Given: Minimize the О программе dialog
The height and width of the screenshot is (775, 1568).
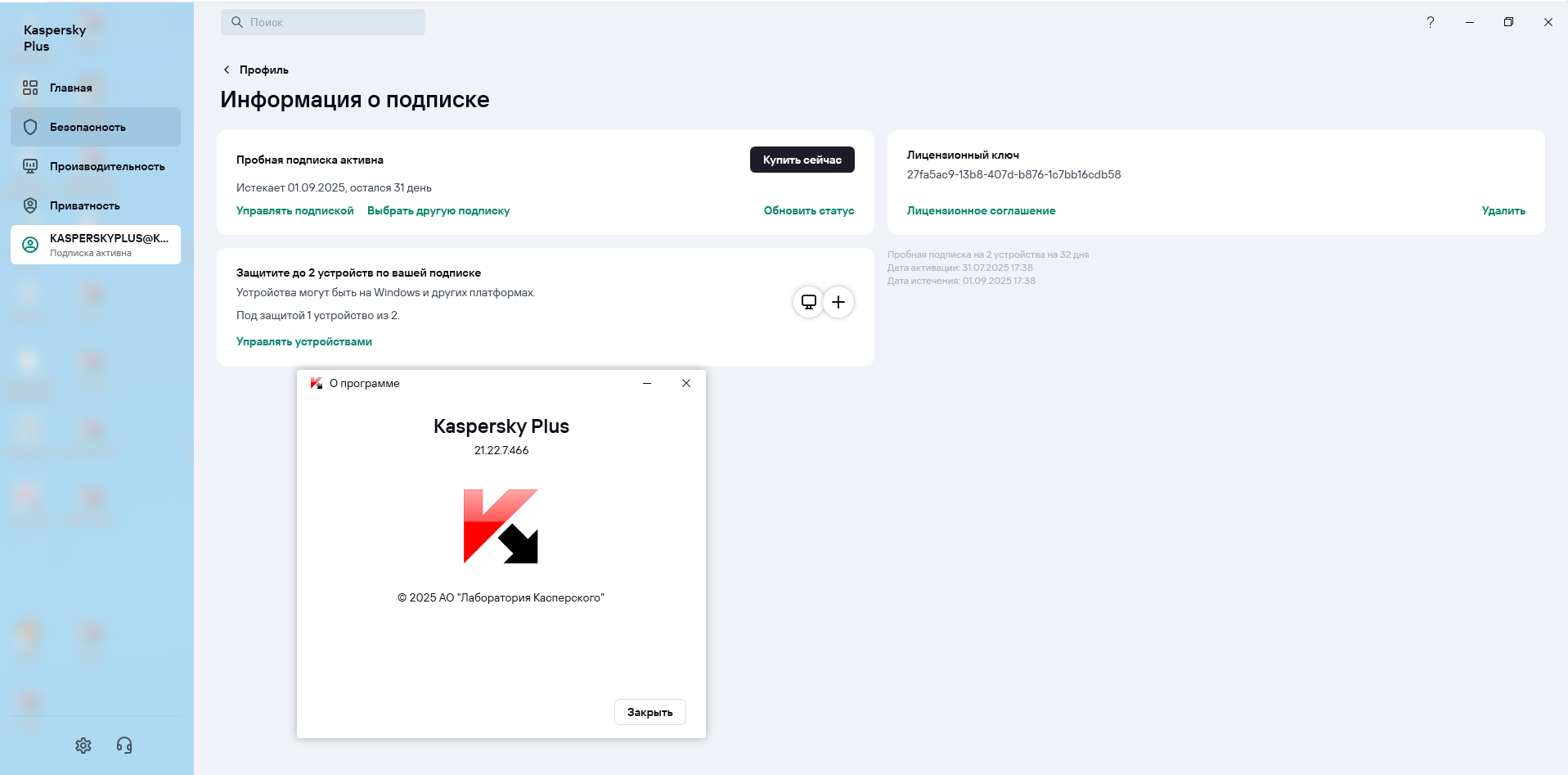Looking at the screenshot, I should 647,383.
